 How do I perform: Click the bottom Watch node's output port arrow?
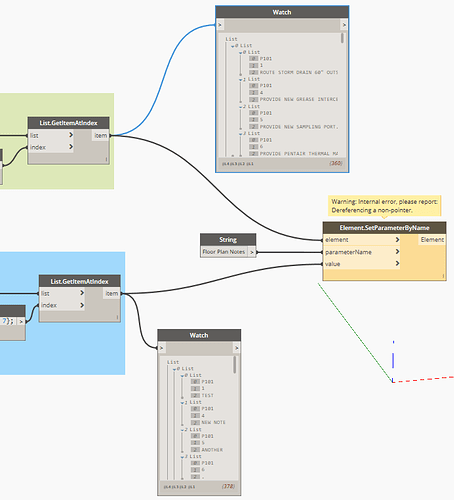236,348
